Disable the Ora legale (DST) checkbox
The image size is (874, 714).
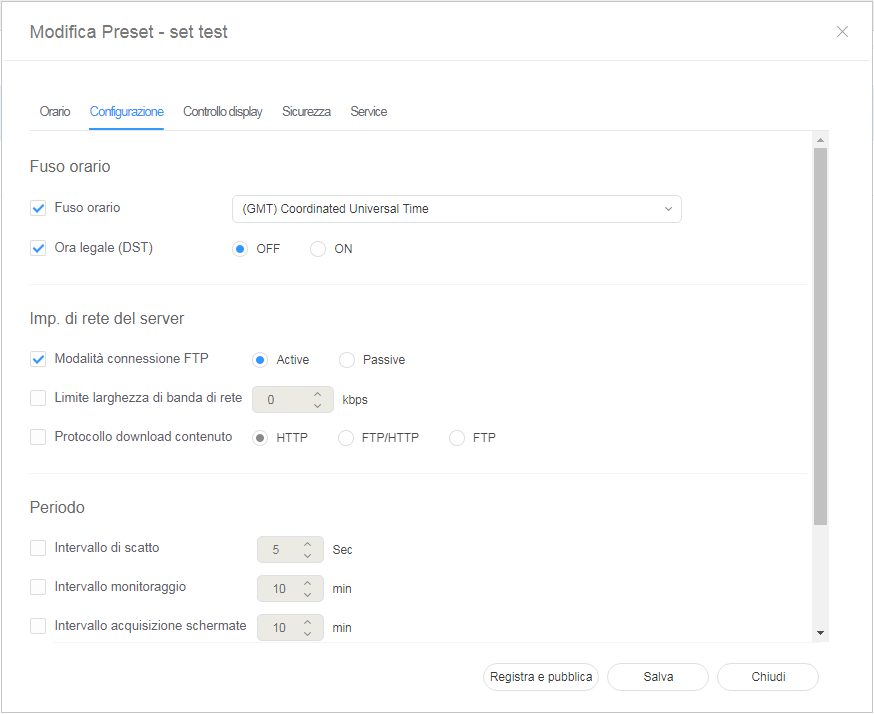[39, 248]
